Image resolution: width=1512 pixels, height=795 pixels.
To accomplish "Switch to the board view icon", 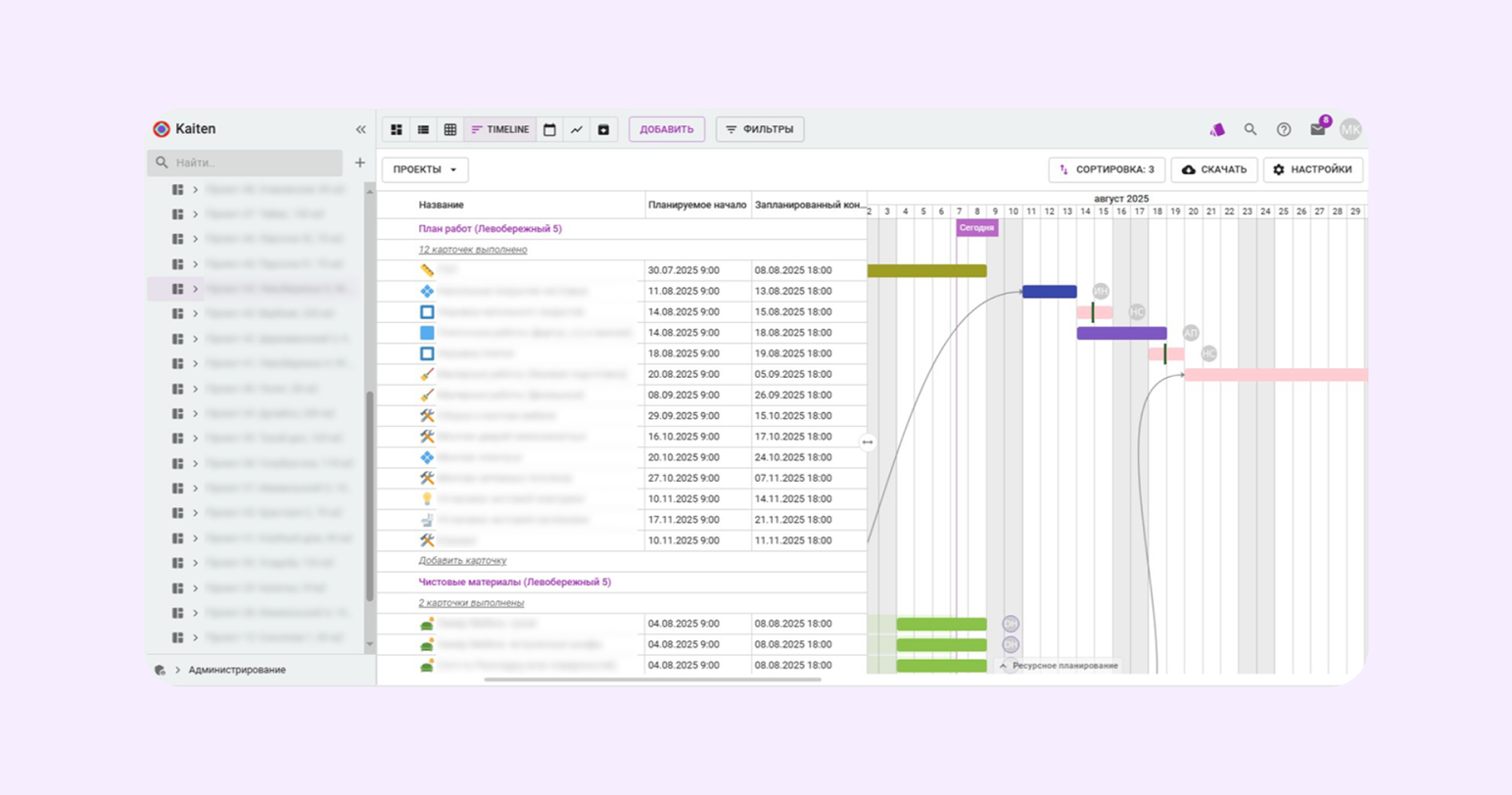I will [x=397, y=129].
